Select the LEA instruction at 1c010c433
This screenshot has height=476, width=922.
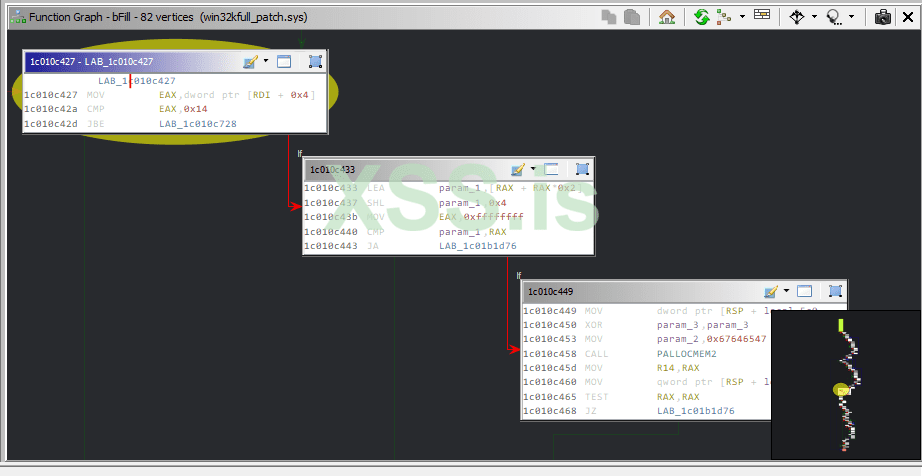click(x=448, y=188)
